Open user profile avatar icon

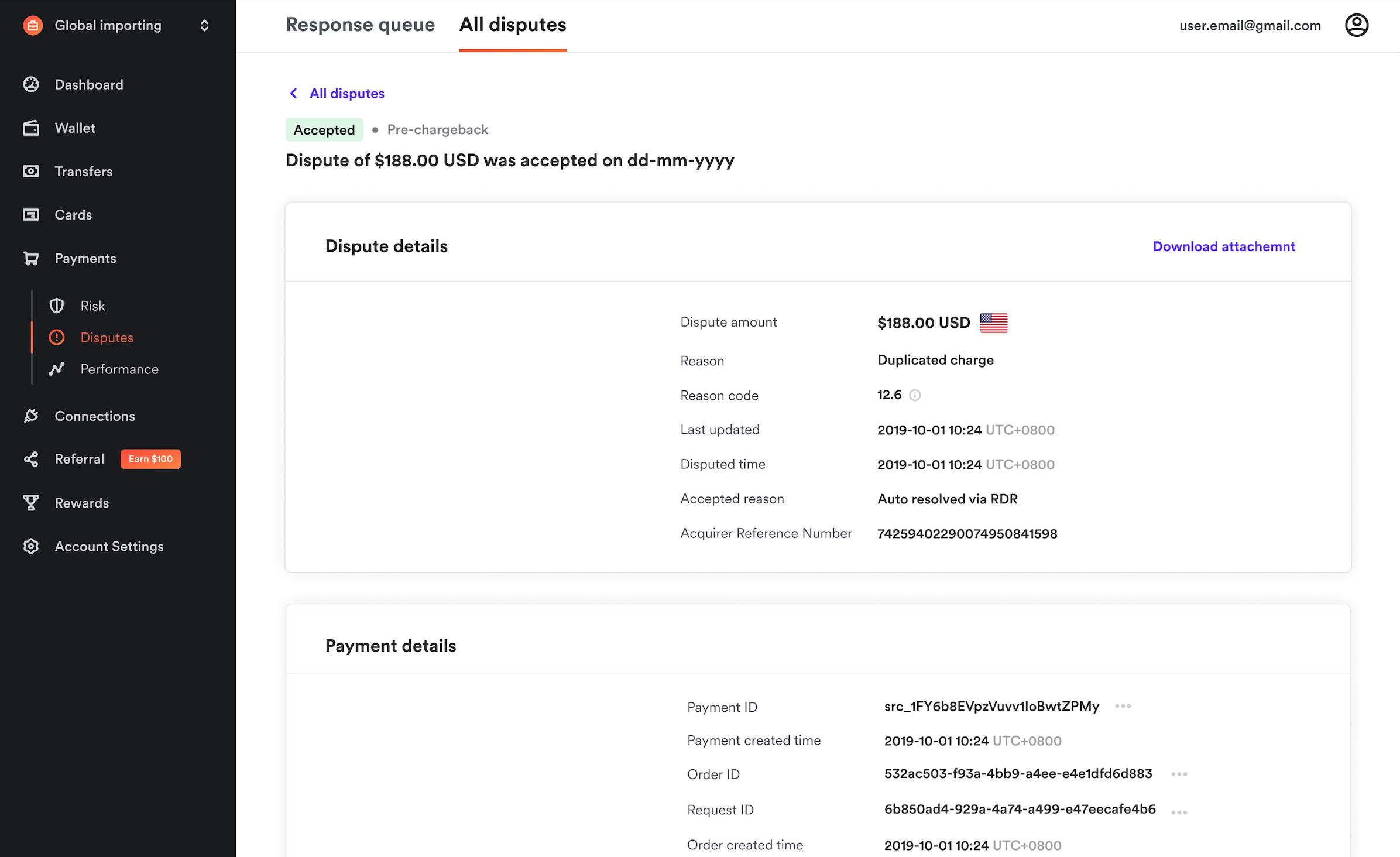(x=1356, y=25)
